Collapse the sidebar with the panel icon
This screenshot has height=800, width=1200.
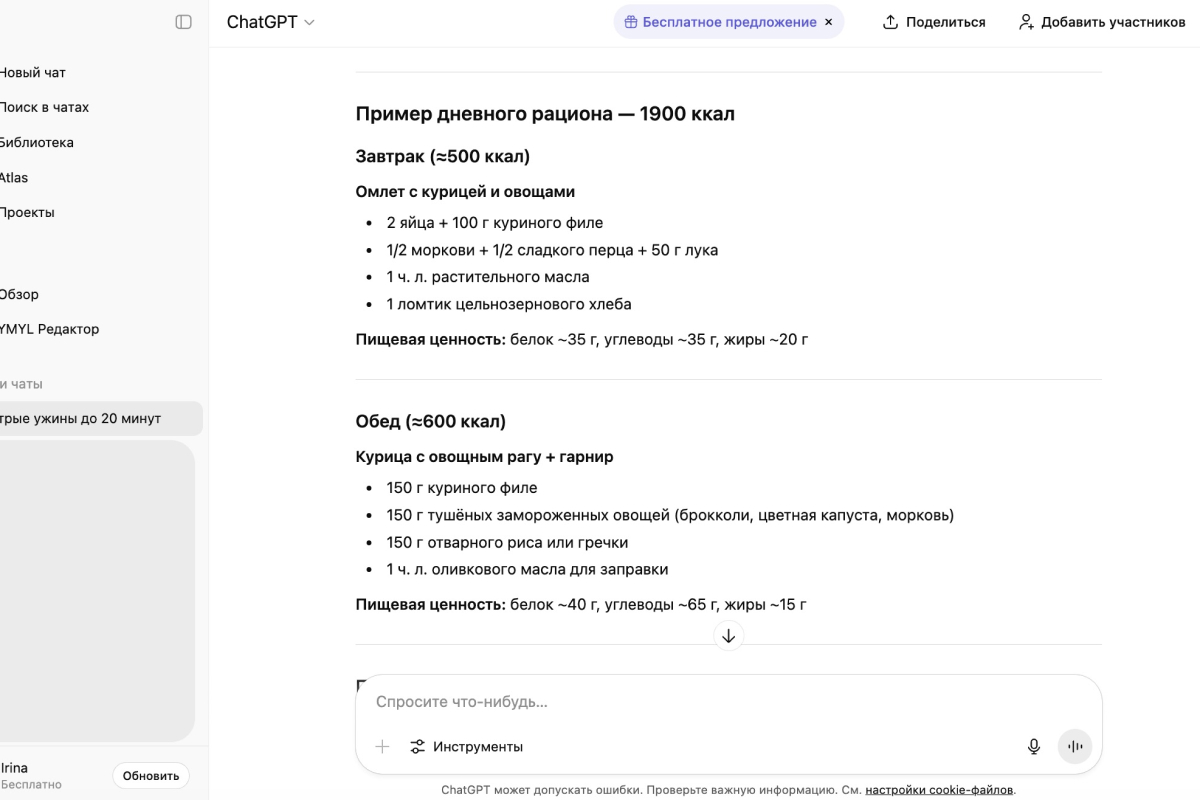coord(183,22)
